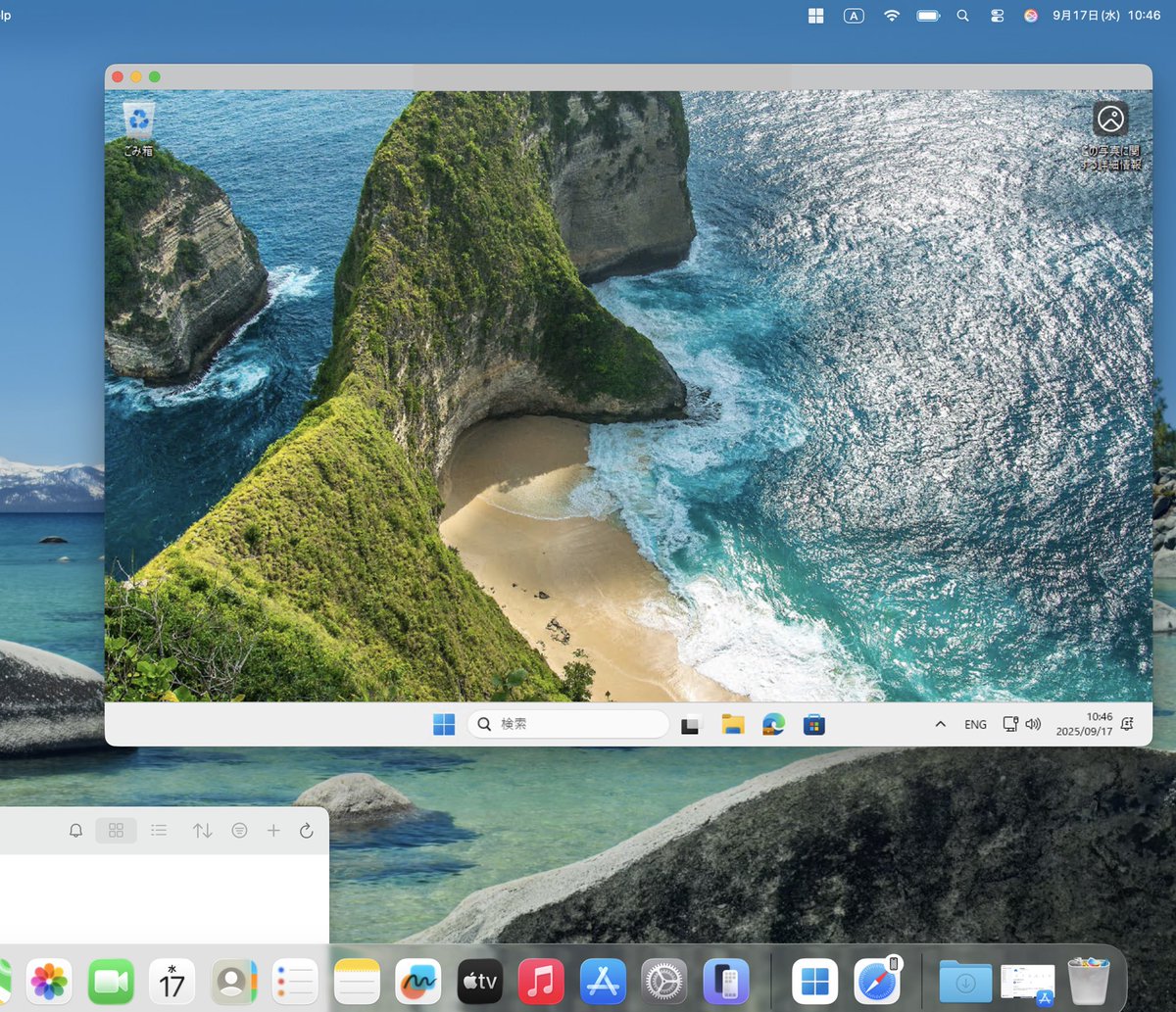
Task: Launch File Explorer from Windows taskbar
Action: click(732, 725)
